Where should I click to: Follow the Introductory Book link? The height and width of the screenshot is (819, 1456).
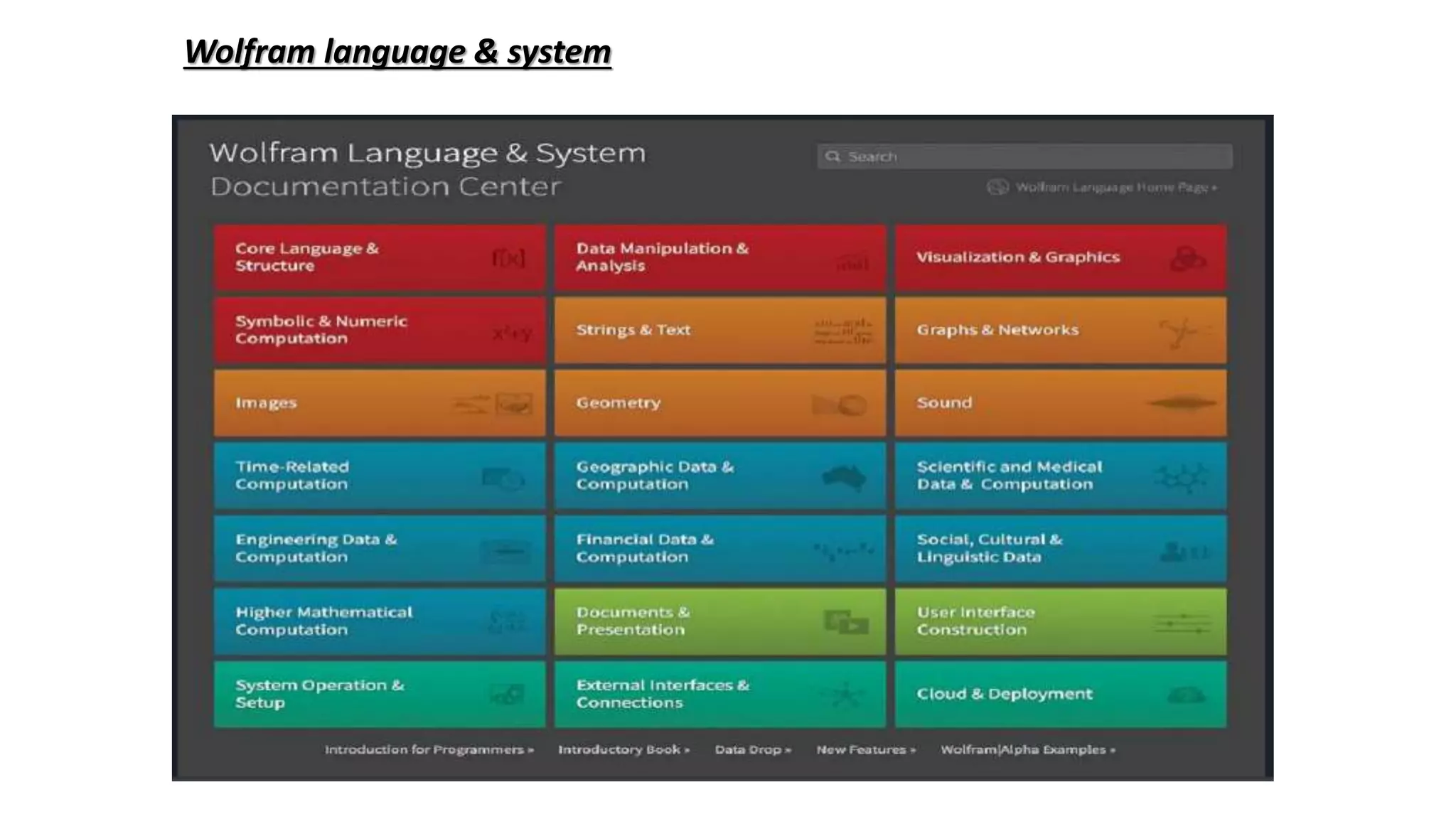(623, 749)
